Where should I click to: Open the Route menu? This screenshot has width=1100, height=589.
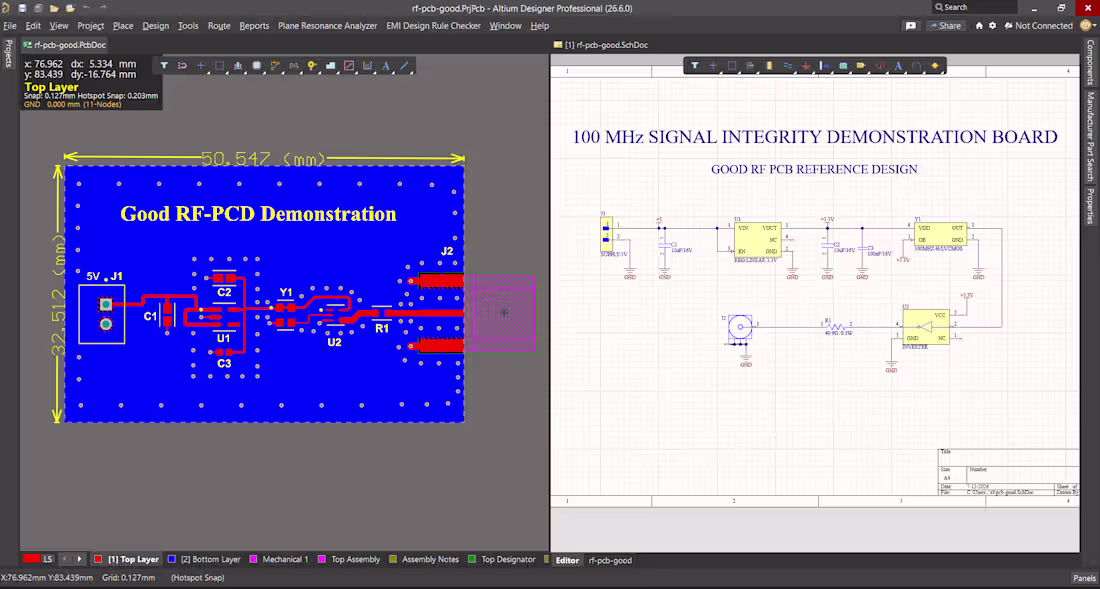click(x=219, y=25)
